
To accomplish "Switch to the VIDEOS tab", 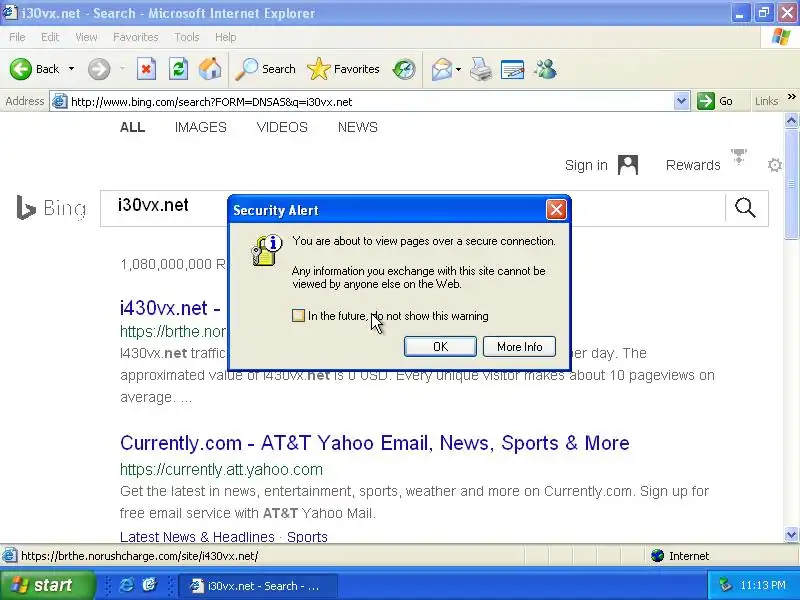I will [282, 127].
